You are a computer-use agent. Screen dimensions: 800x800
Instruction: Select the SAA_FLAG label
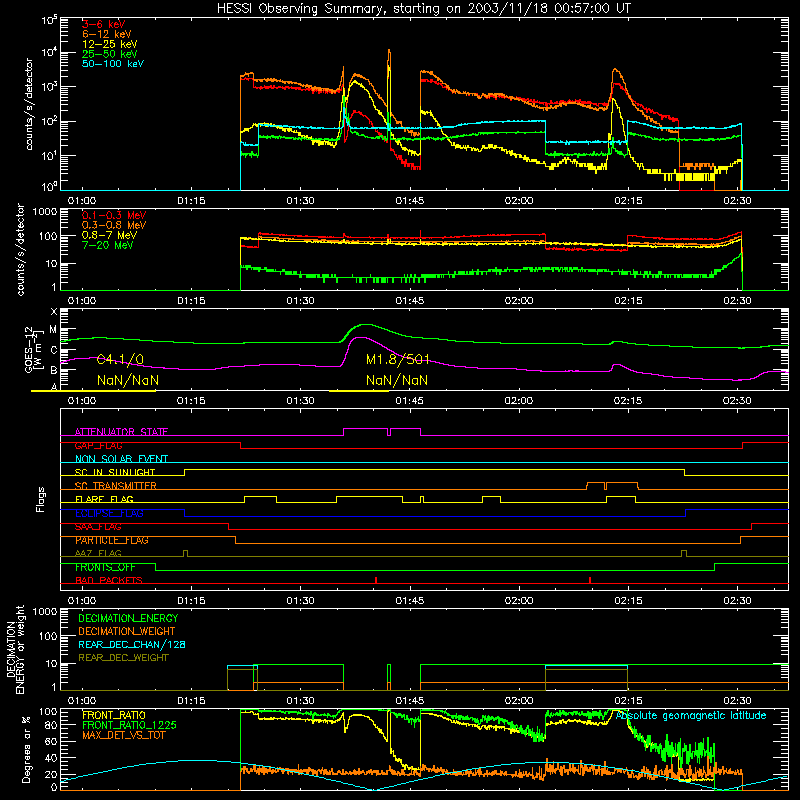[98, 527]
